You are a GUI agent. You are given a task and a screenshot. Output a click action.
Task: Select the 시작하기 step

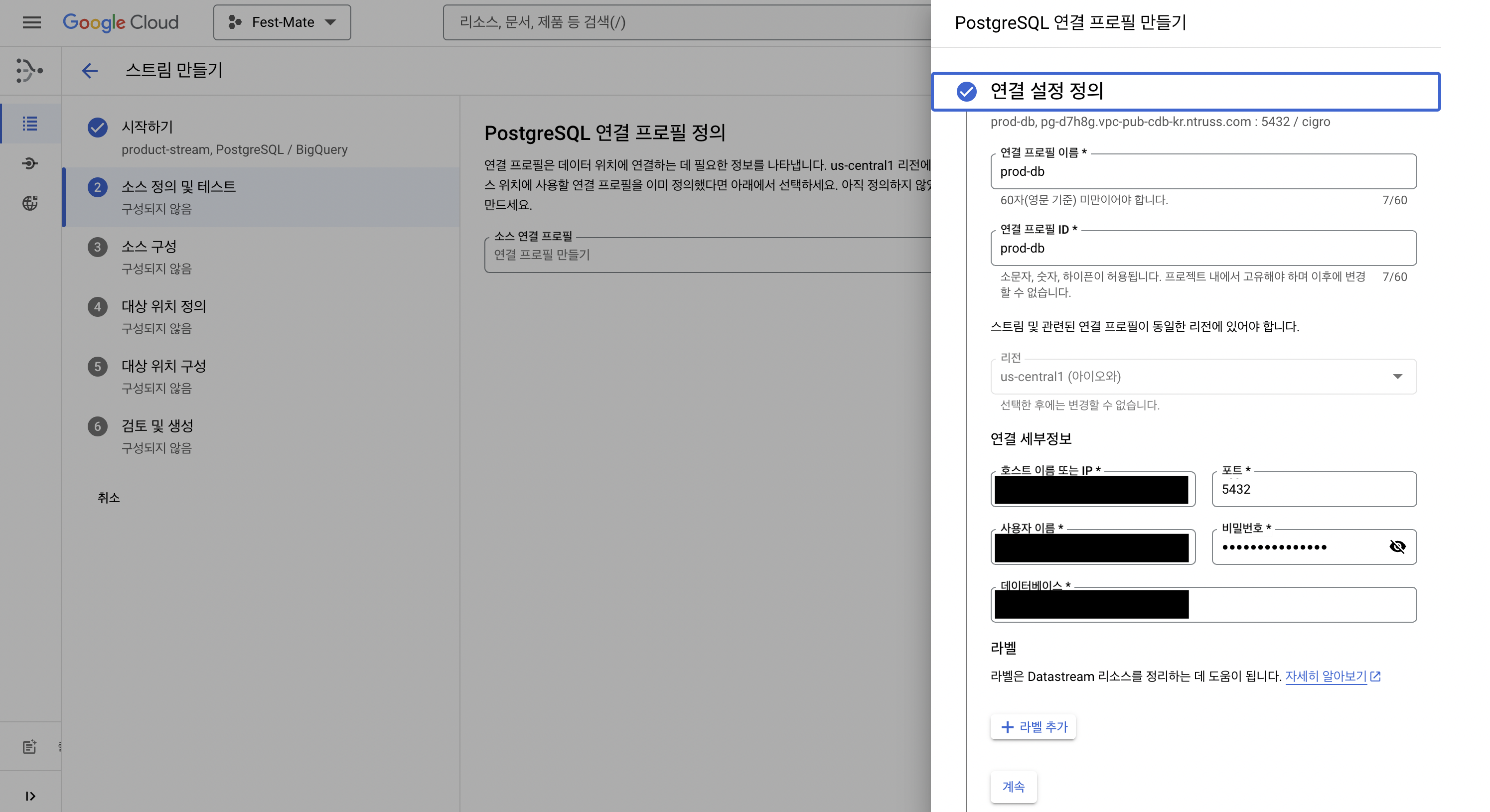coord(261,137)
